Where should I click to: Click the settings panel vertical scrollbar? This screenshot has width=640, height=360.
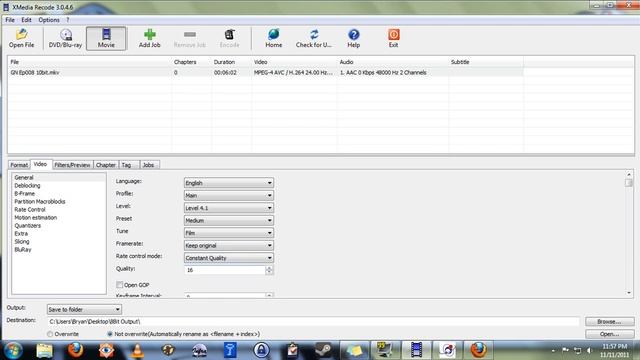pos(629,233)
